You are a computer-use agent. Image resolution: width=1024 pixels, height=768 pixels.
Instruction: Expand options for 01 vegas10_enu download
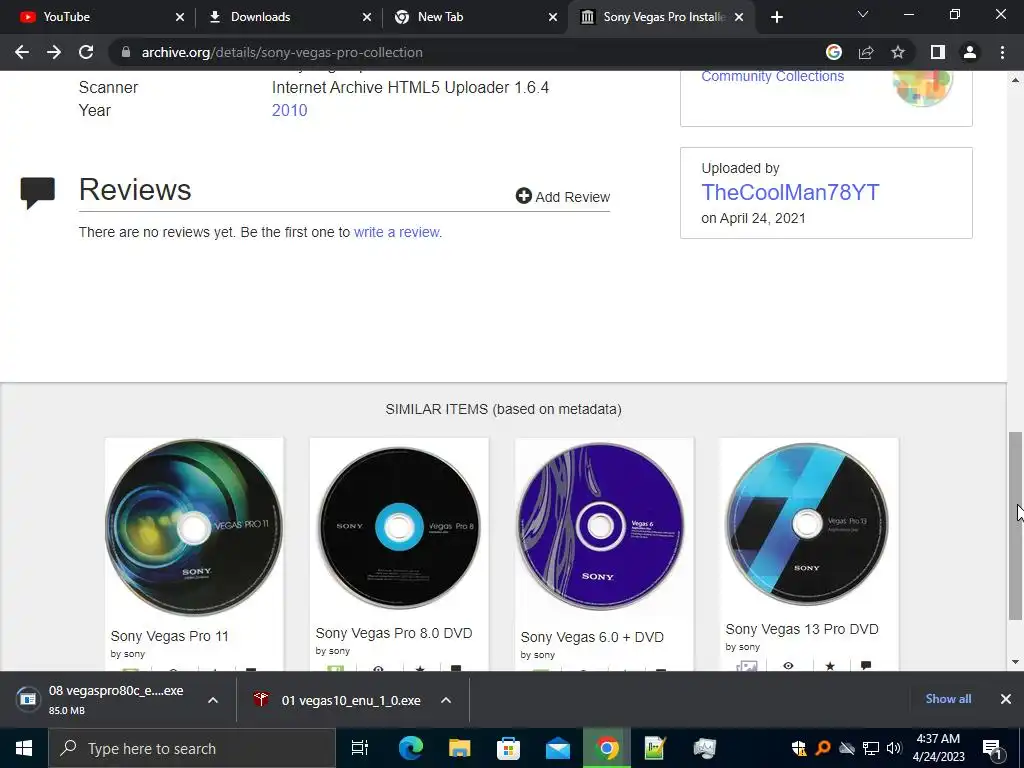coord(446,700)
